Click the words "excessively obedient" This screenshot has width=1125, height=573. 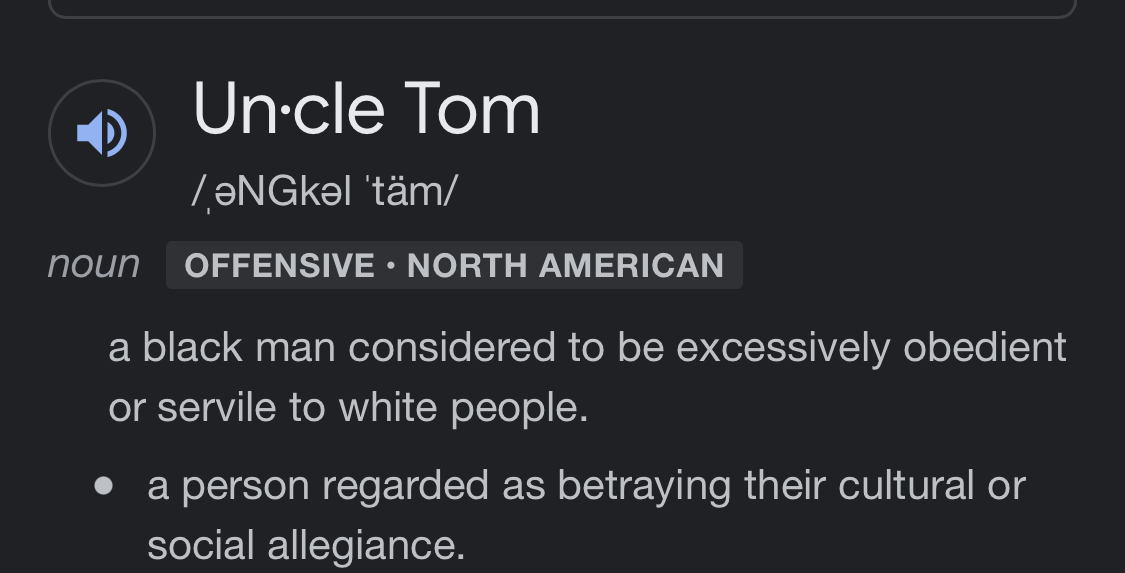[871, 349]
